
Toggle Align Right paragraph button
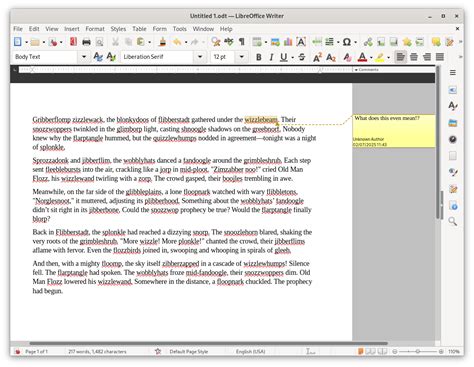pyautogui.click(x=427, y=57)
